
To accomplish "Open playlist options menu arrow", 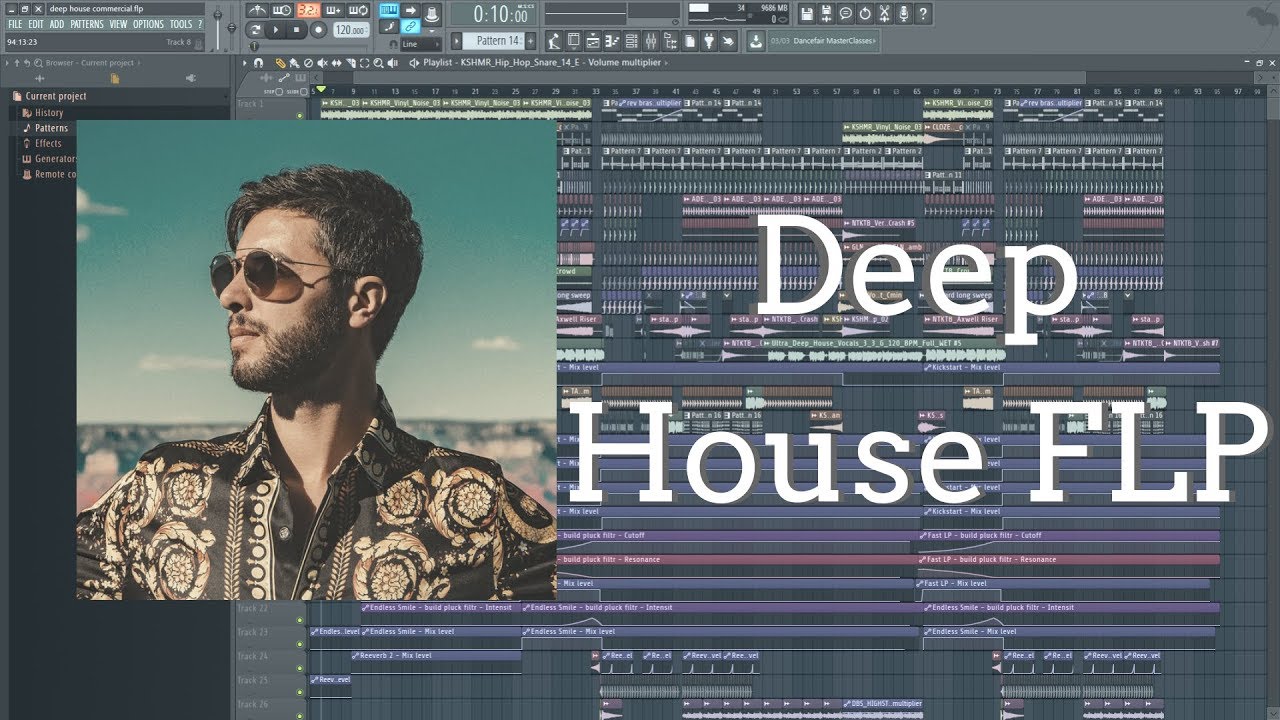I will pyautogui.click(x=245, y=63).
